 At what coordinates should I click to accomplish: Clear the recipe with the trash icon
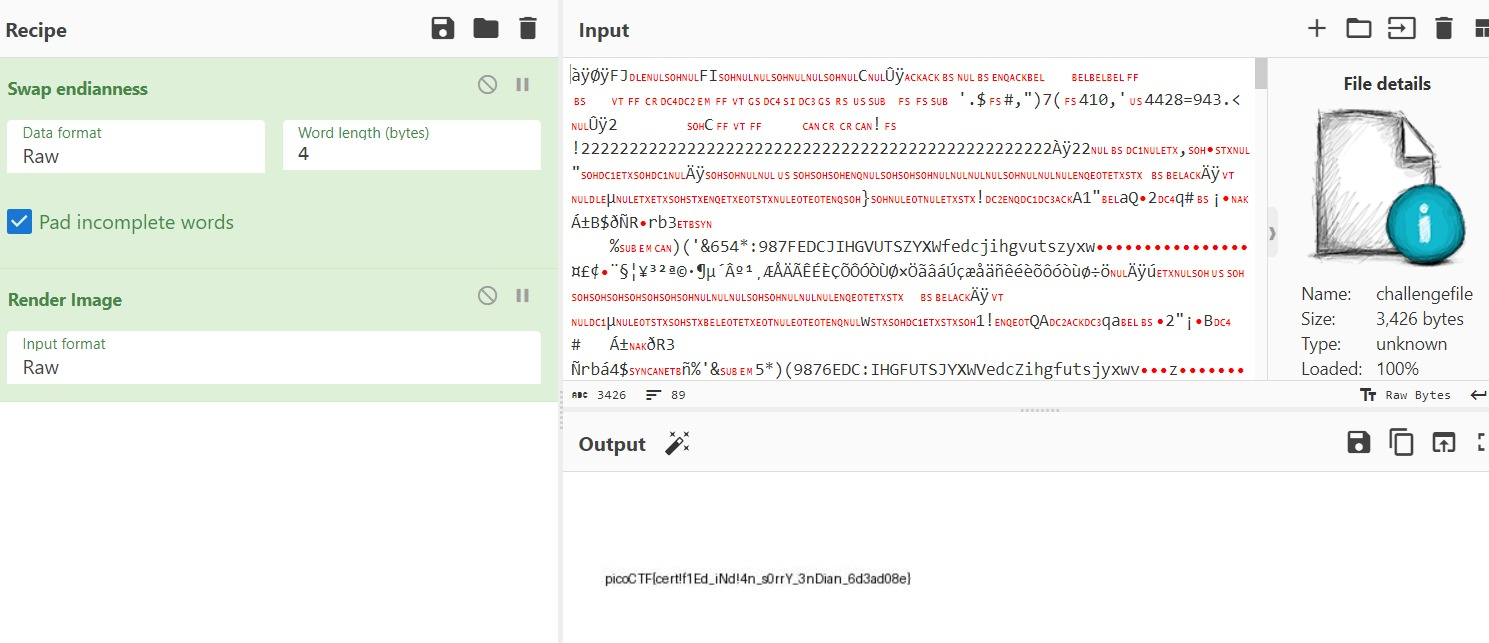click(528, 29)
